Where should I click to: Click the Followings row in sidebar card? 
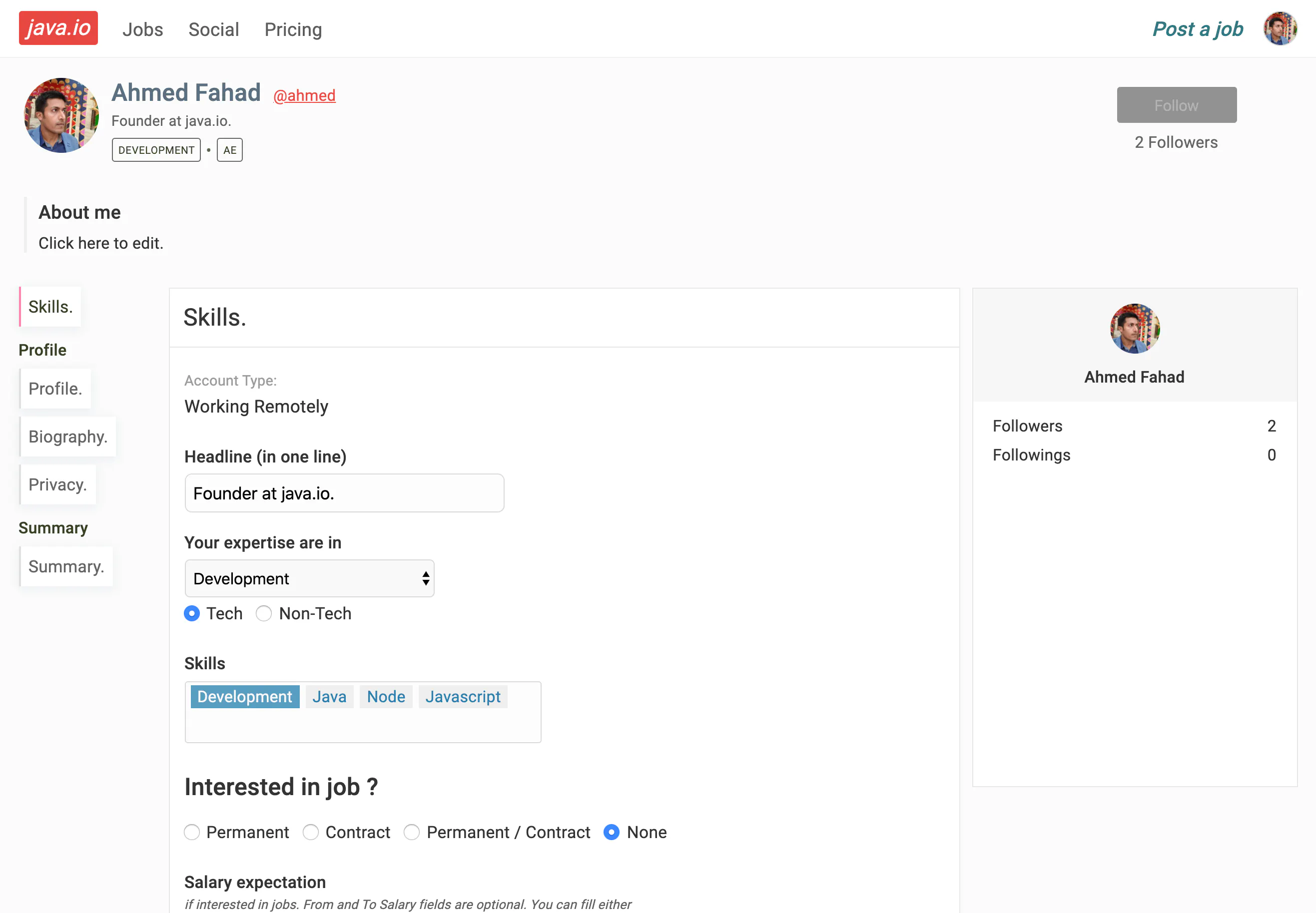1135,455
